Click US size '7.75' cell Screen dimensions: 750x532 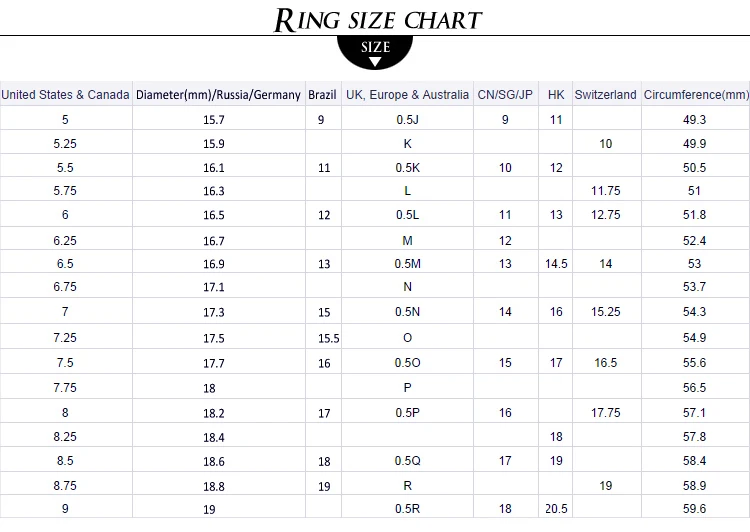(x=65, y=388)
